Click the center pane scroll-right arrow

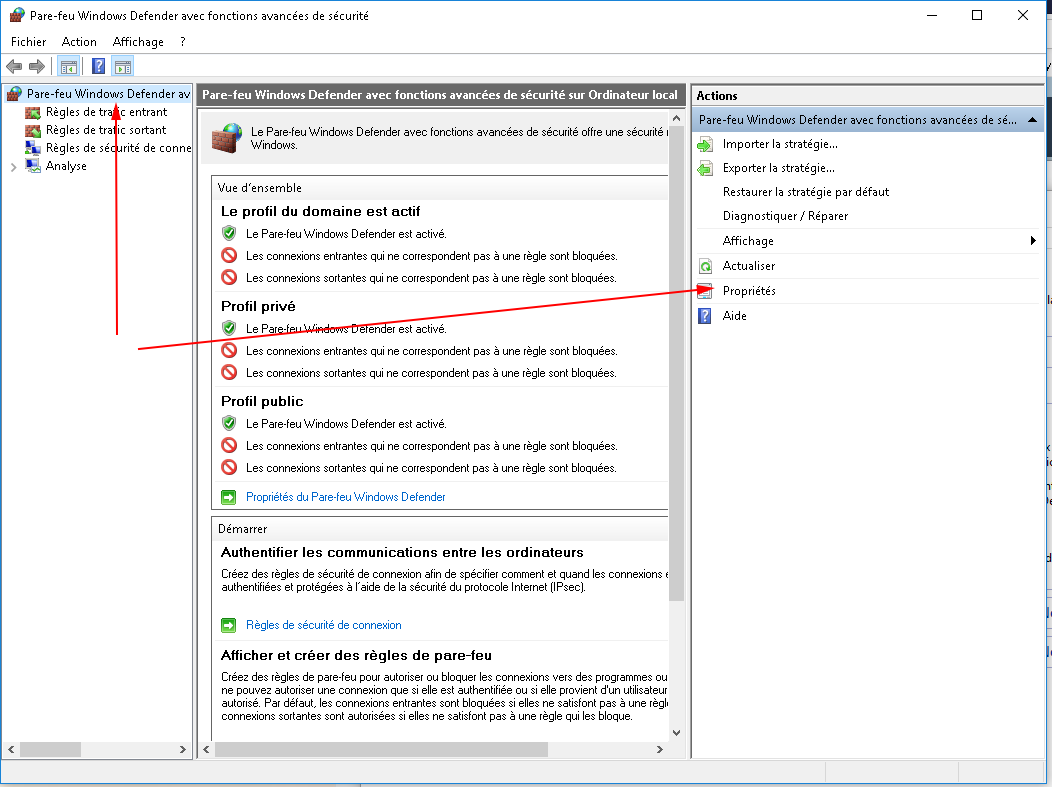[660, 749]
